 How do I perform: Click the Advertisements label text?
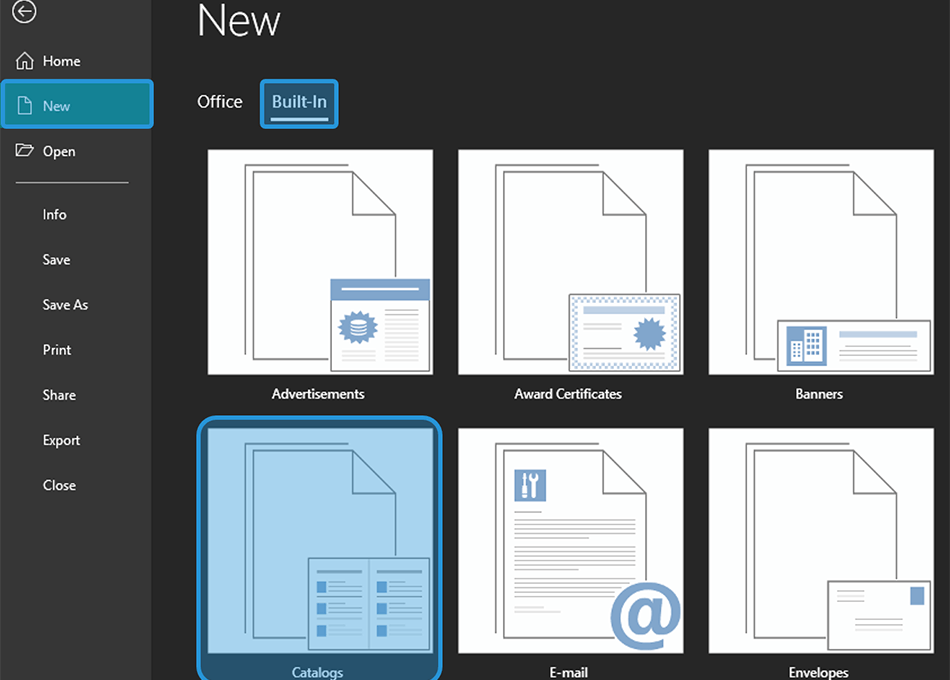click(318, 394)
